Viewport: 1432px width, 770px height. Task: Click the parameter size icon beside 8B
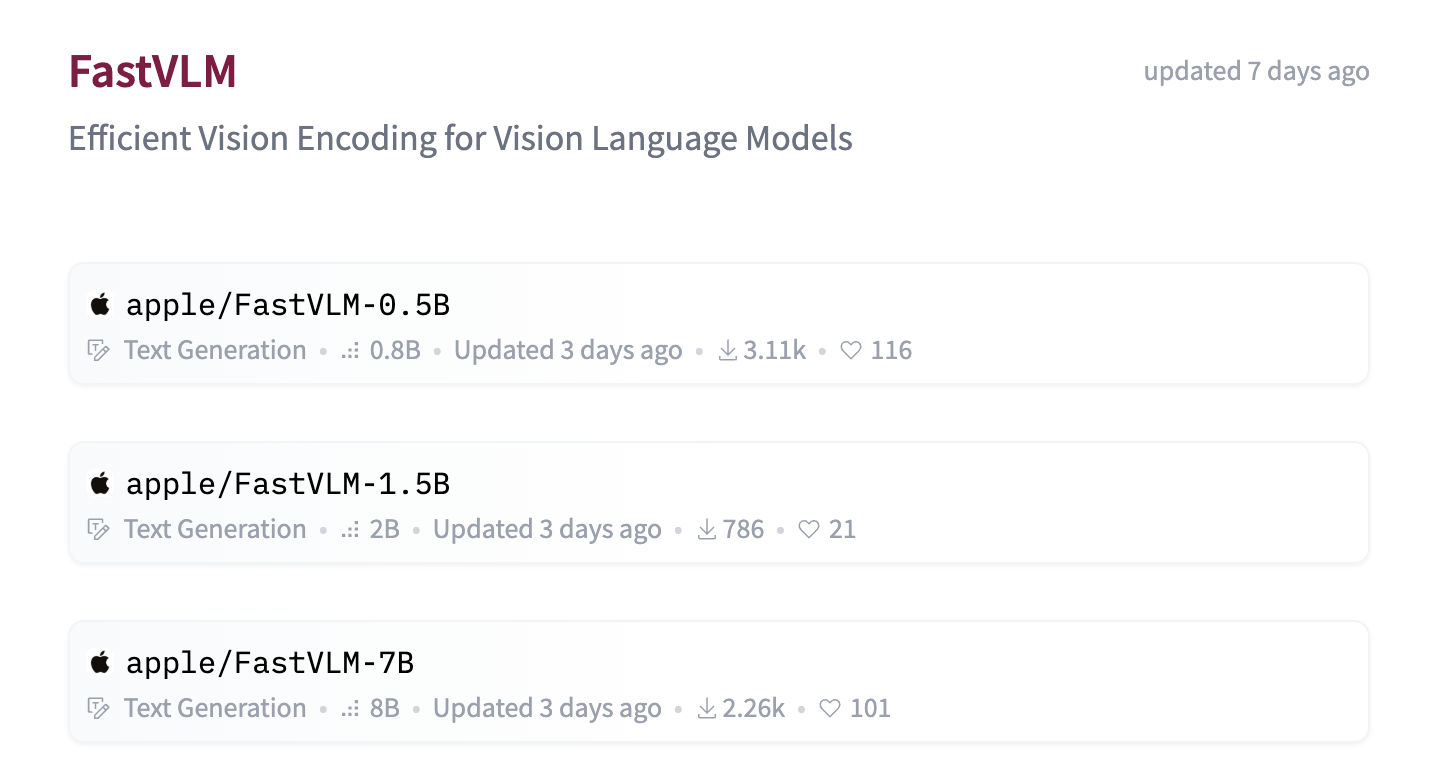tap(350, 709)
